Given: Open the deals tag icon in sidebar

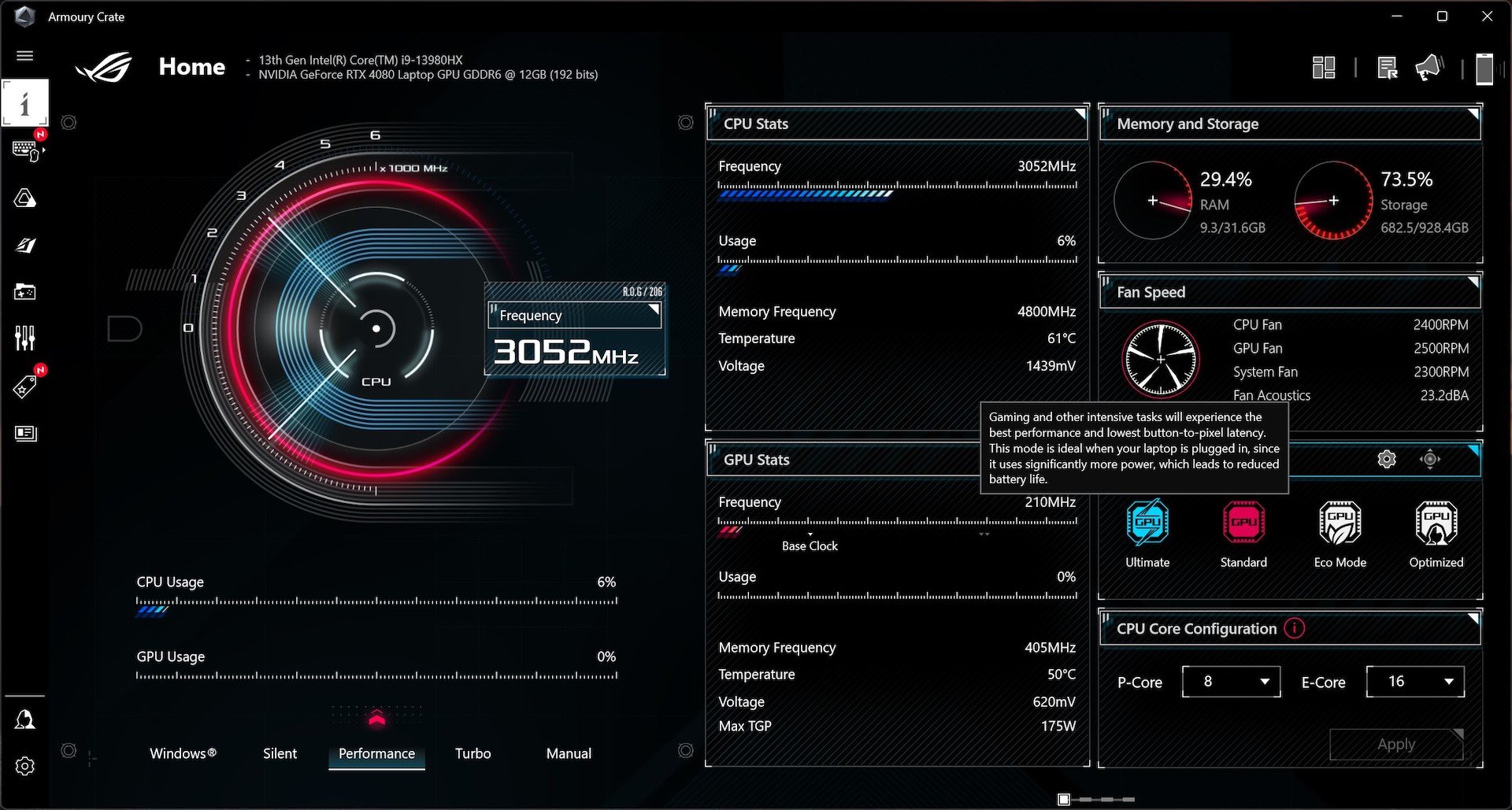Looking at the screenshot, I should pos(25,387).
